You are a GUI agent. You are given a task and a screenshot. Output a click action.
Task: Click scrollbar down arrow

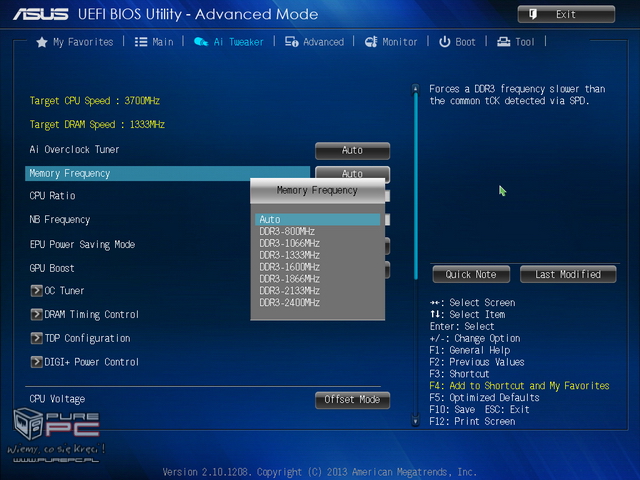(x=416, y=421)
